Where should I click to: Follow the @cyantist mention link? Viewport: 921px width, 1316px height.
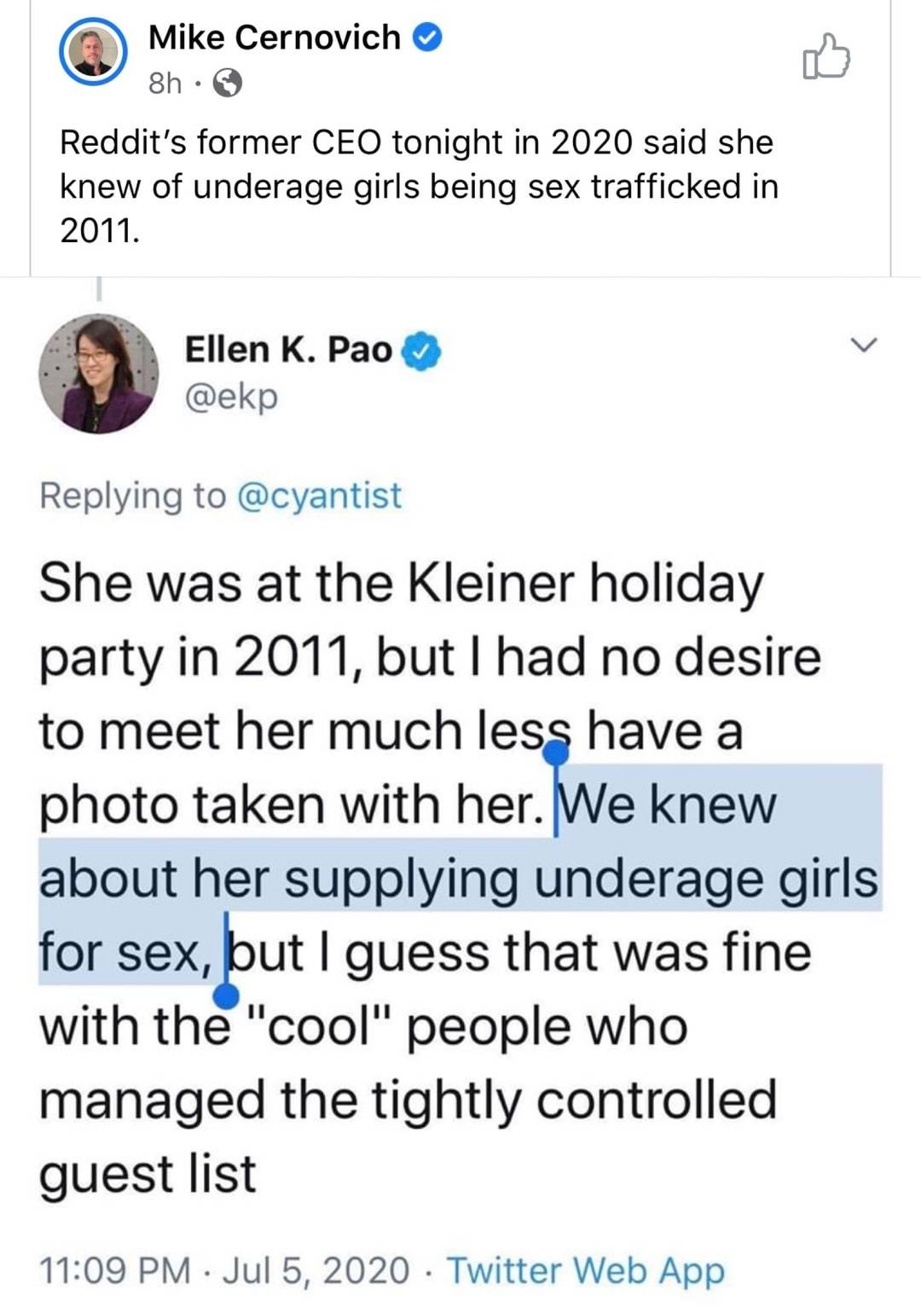(317, 495)
